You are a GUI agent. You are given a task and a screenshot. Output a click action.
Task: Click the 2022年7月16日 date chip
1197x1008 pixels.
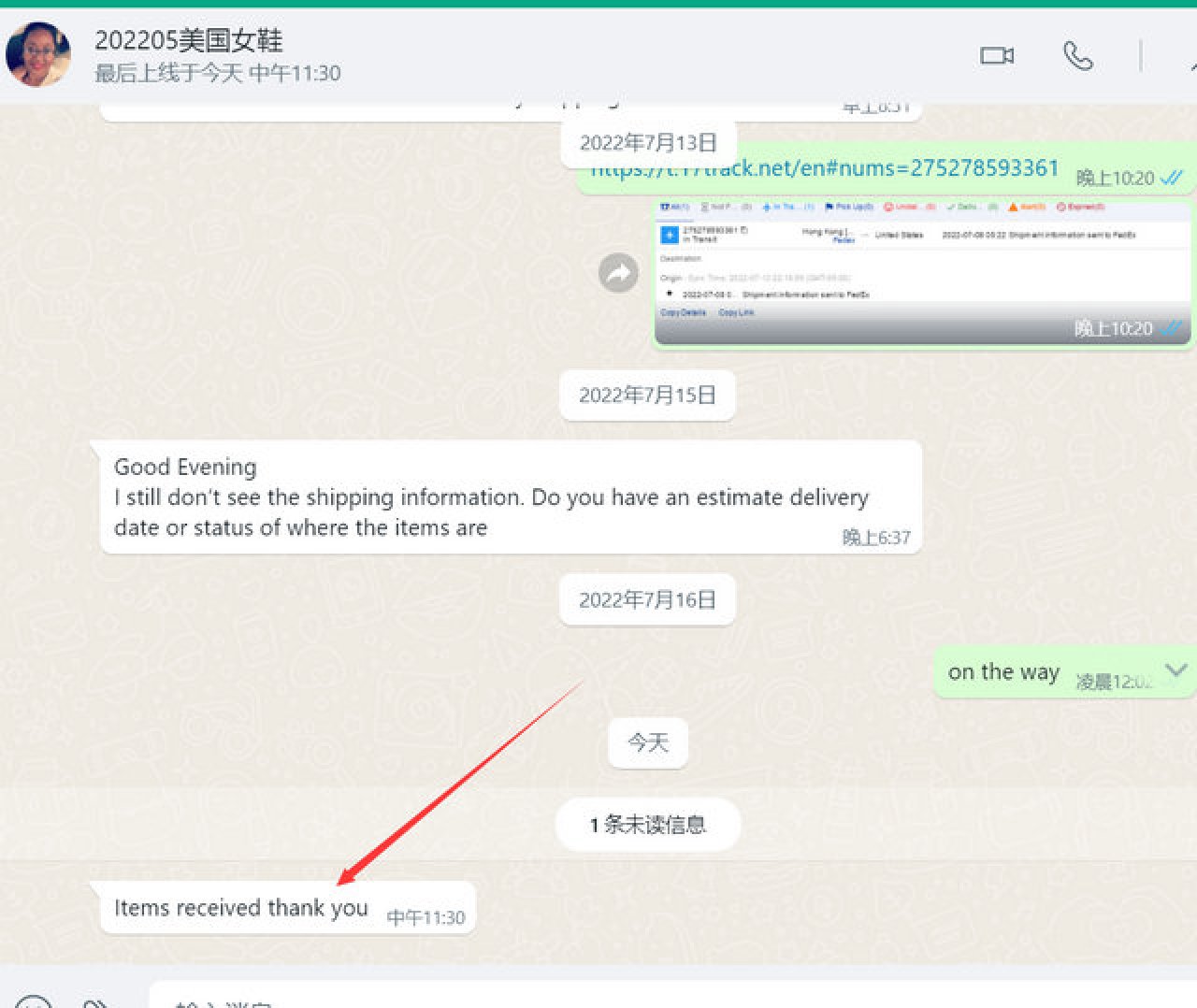647,599
